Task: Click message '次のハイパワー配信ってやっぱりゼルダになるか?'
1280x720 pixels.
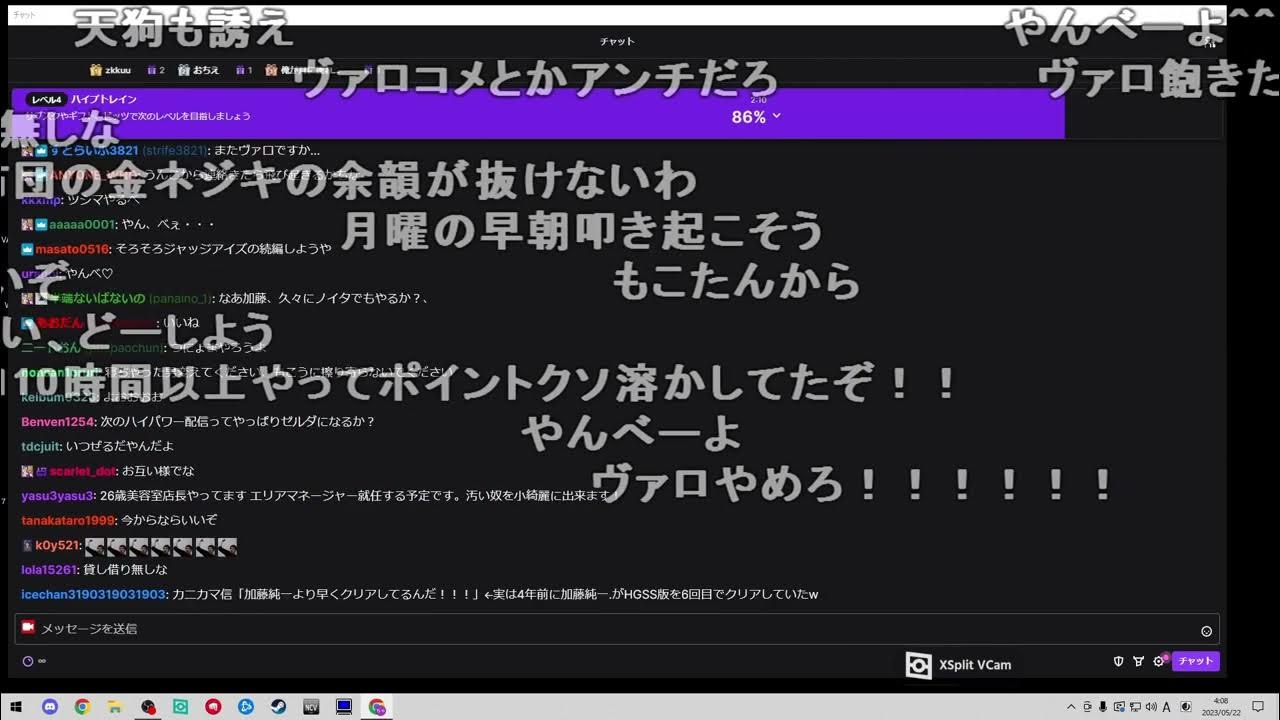Action: pos(238,422)
